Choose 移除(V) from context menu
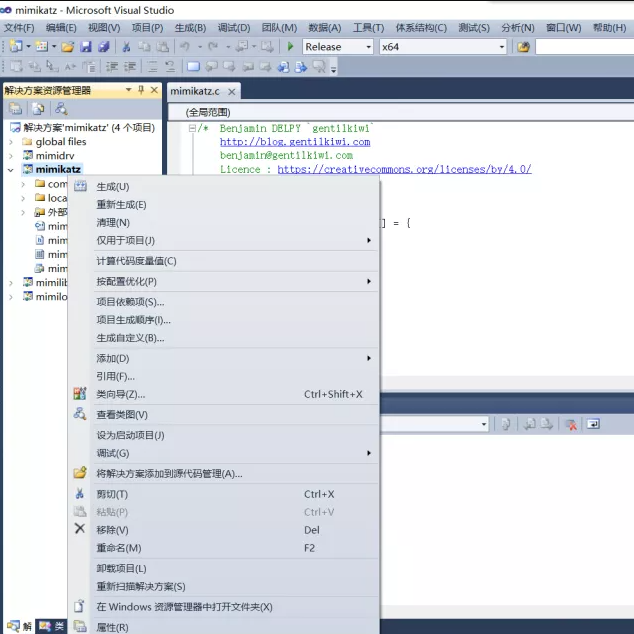Viewport: 634px width, 634px height. [x=224, y=530]
